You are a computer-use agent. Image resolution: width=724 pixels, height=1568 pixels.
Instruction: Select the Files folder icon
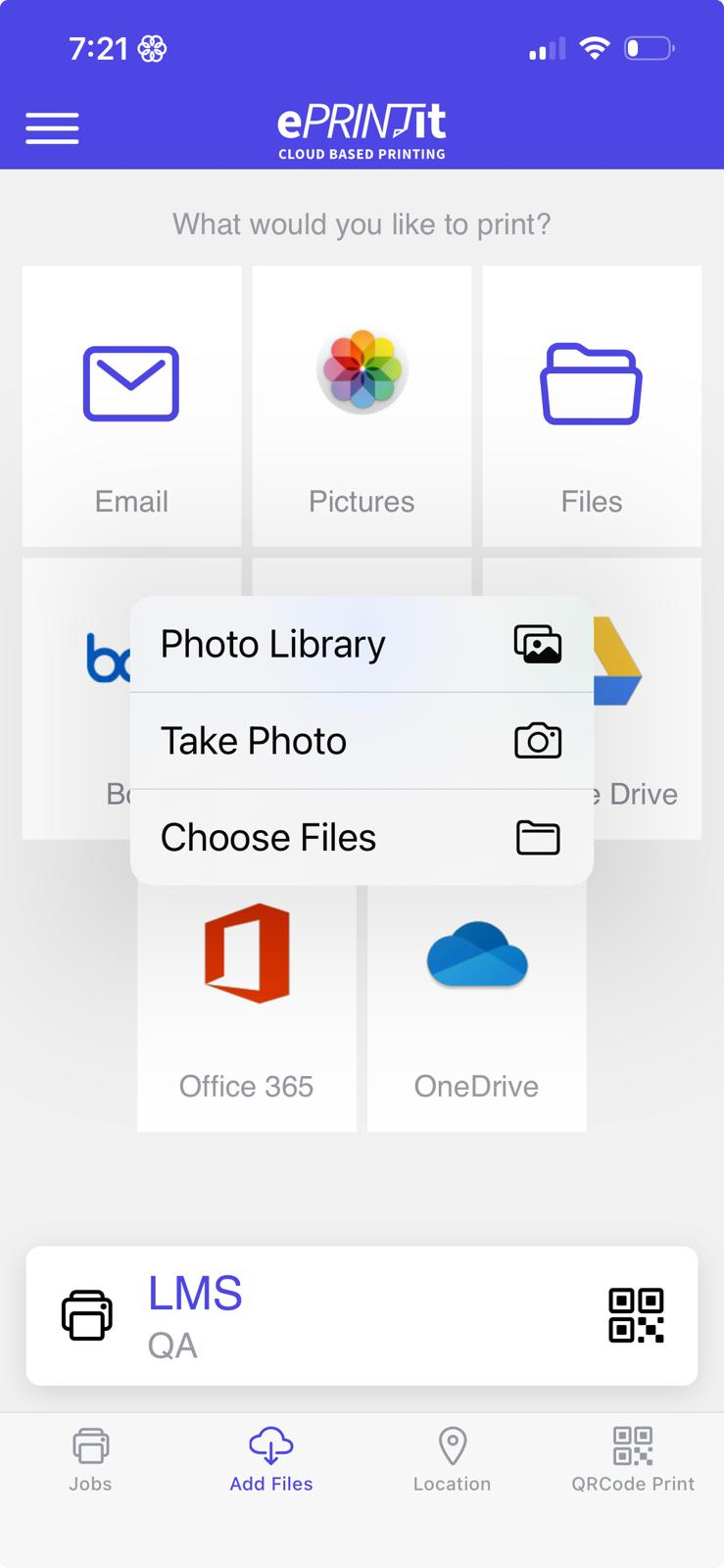(x=591, y=384)
